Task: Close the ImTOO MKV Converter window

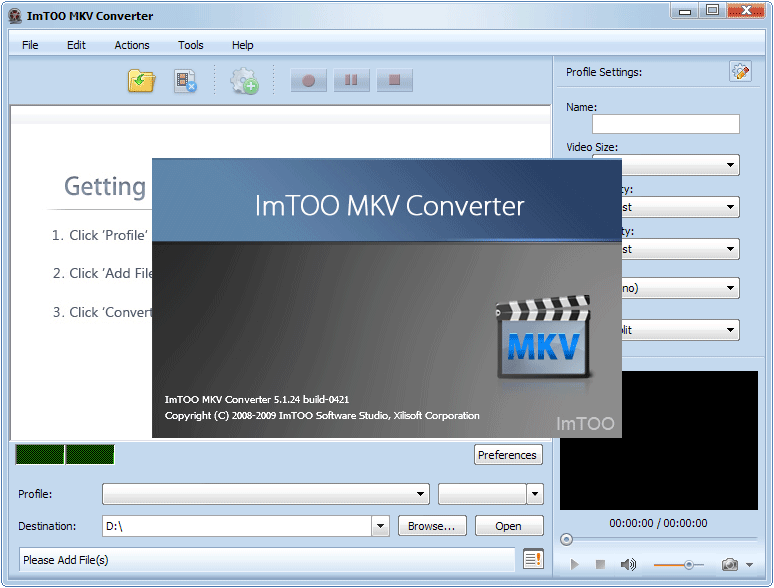Action: click(746, 11)
